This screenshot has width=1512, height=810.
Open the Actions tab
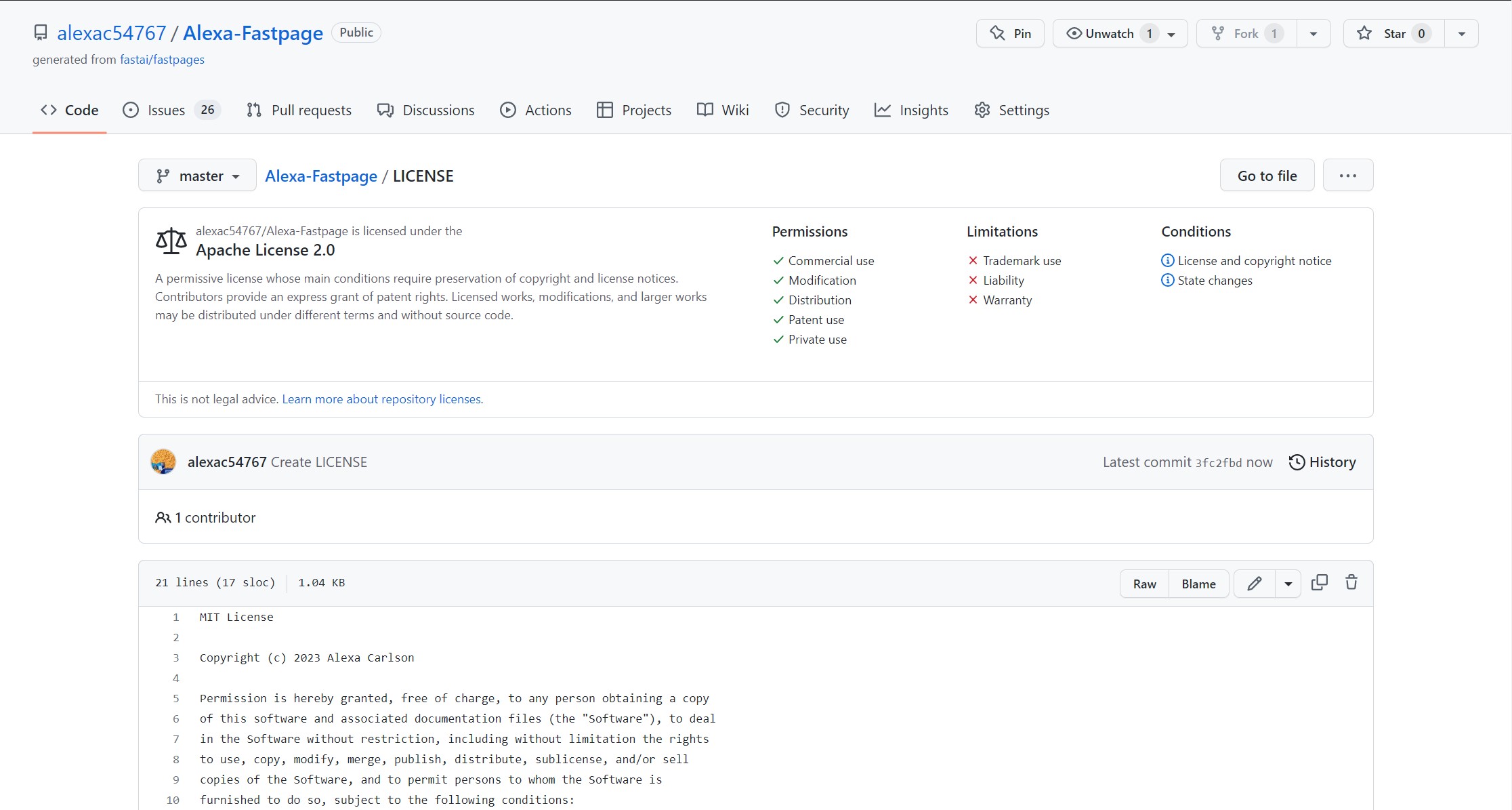pyautogui.click(x=536, y=110)
